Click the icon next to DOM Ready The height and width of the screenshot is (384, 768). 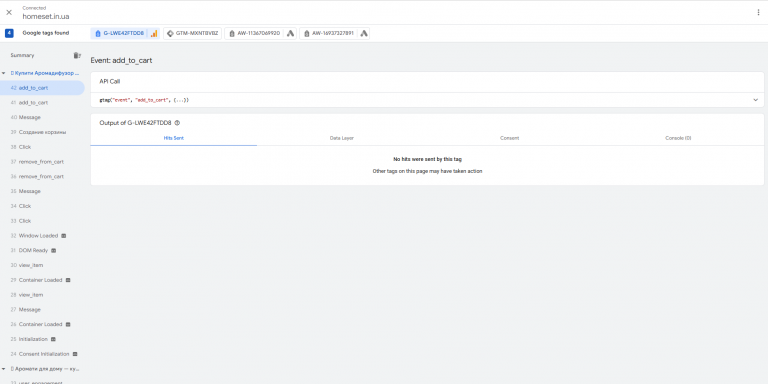click(x=54, y=250)
